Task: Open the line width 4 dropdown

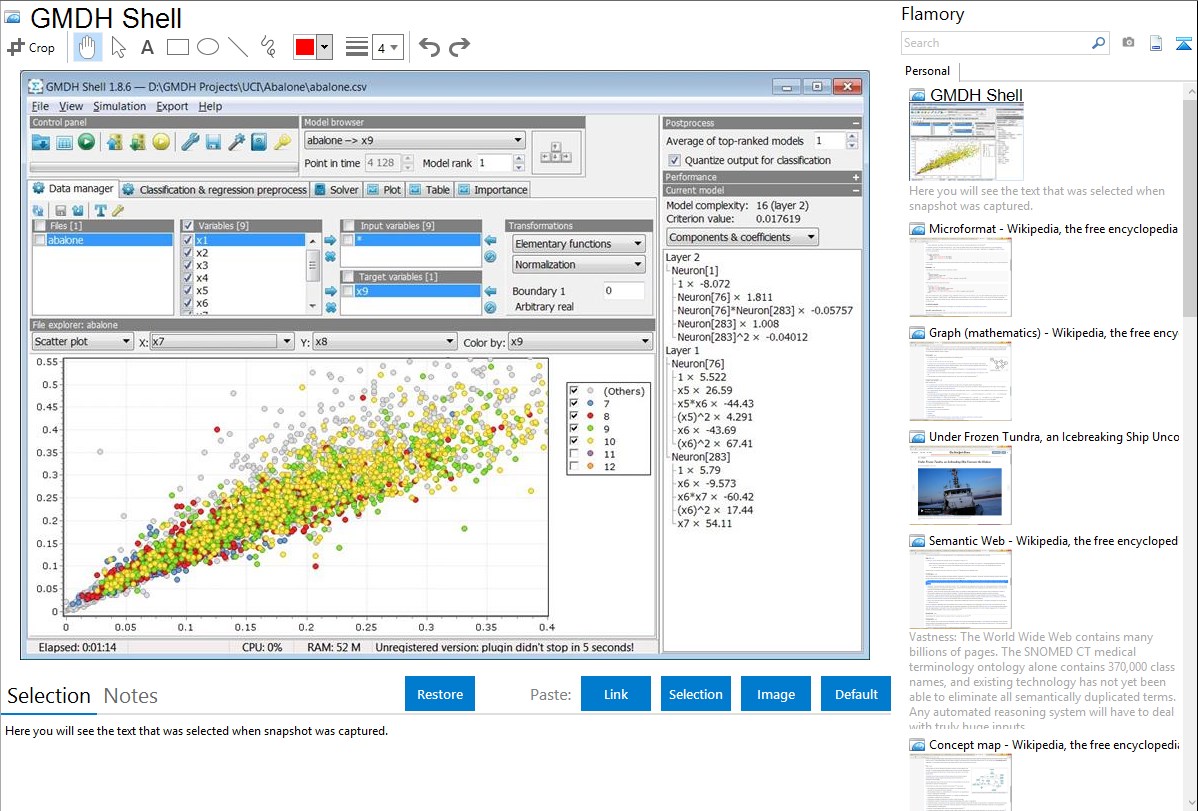Action: tap(387, 47)
